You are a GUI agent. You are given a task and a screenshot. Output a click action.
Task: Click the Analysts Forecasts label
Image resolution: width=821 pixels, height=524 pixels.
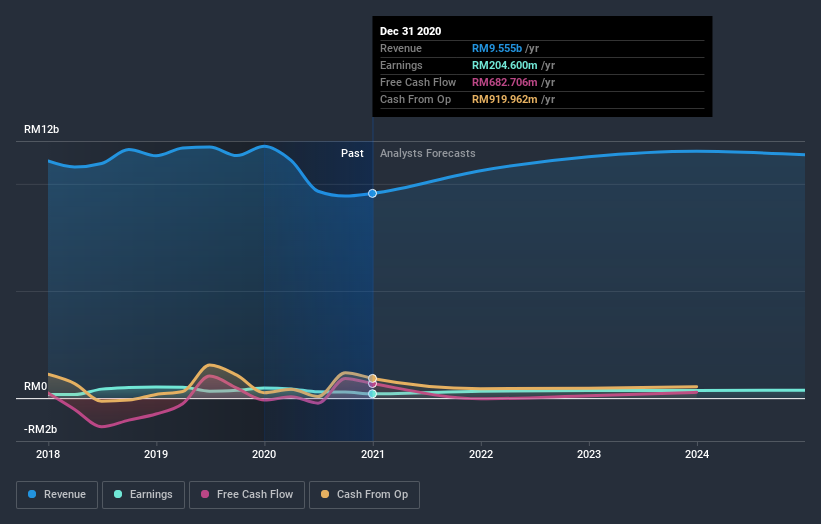pyautogui.click(x=428, y=153)
